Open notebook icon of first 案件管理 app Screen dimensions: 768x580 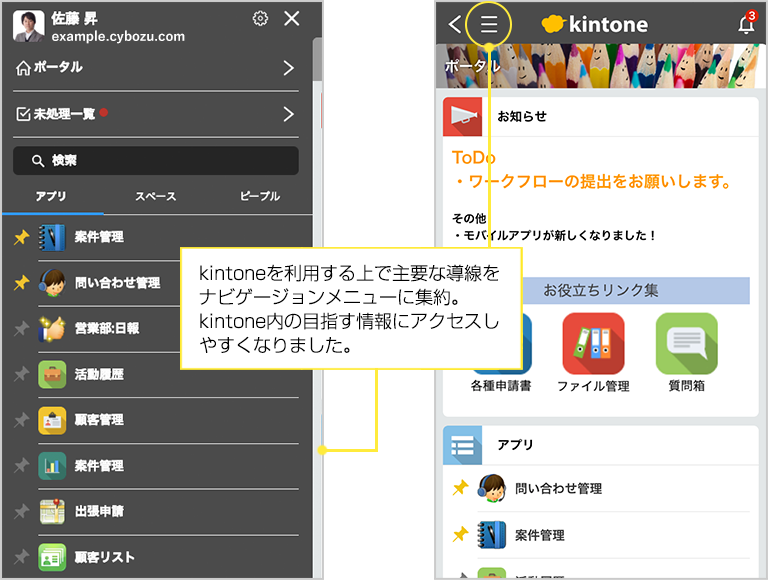(x=52, y=237)
